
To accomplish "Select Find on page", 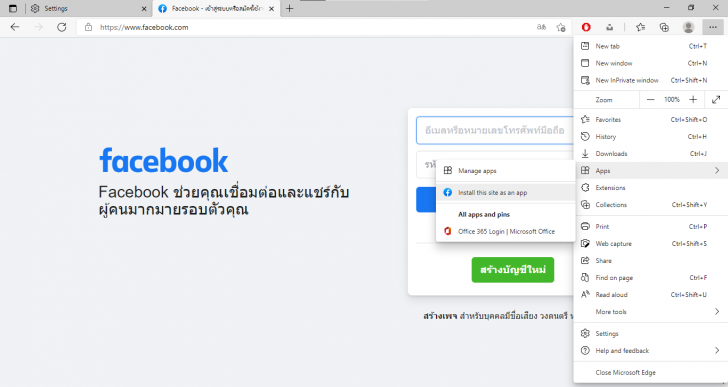I will point(650,277).
